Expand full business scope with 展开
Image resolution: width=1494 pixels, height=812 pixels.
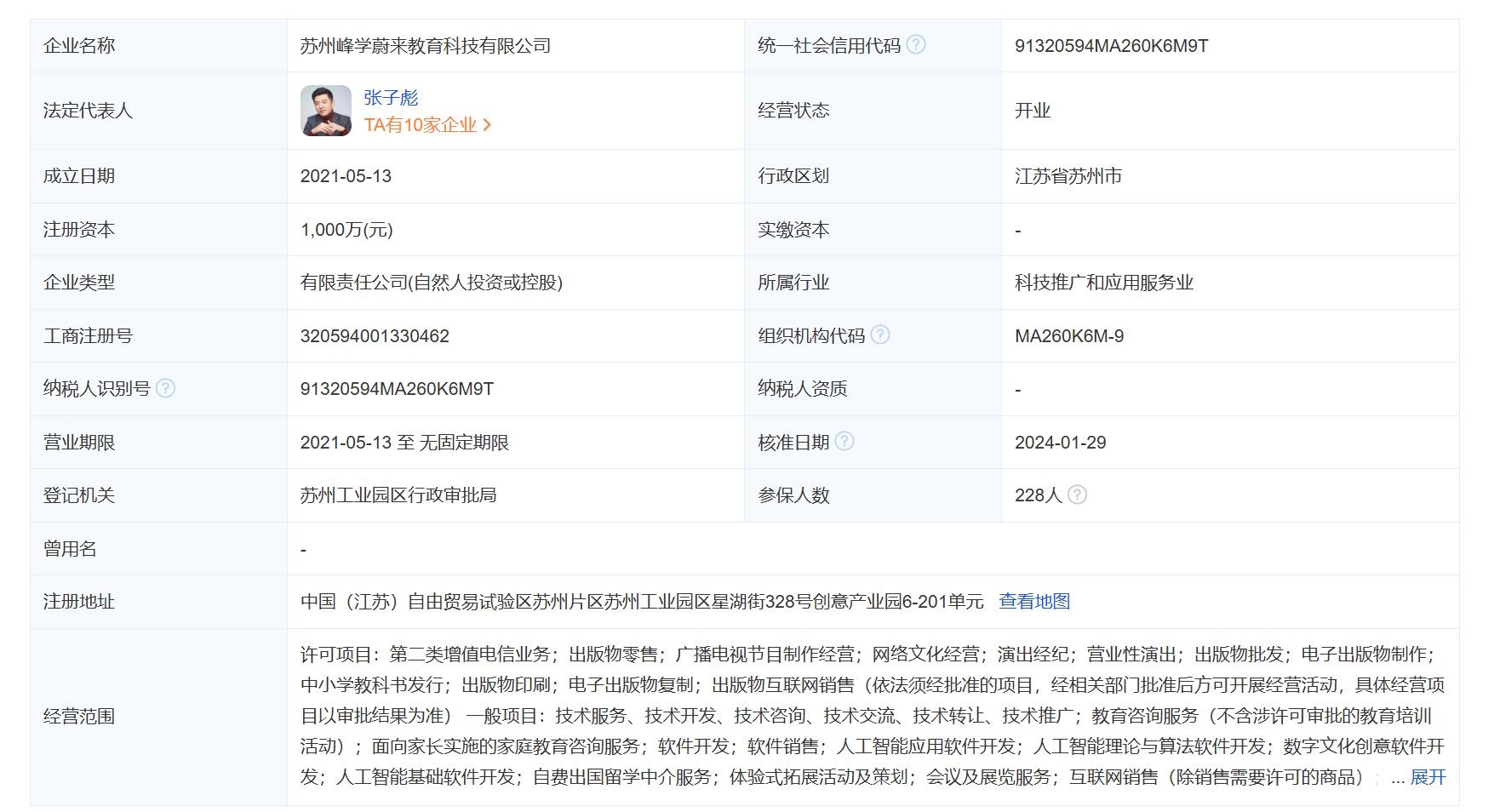(x=1428, y=777)
